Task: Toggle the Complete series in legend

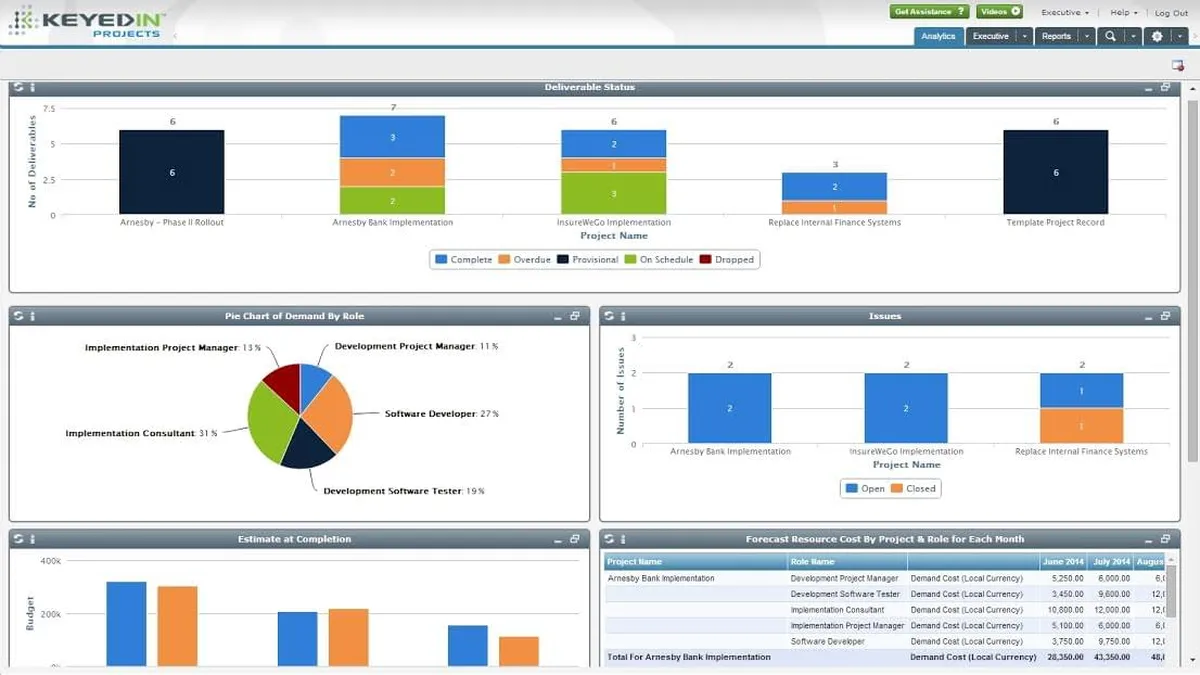Action: [464, 260]
